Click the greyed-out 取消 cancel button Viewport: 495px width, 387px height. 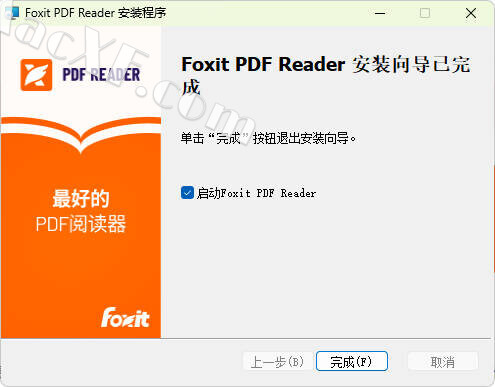click(443, 361)
